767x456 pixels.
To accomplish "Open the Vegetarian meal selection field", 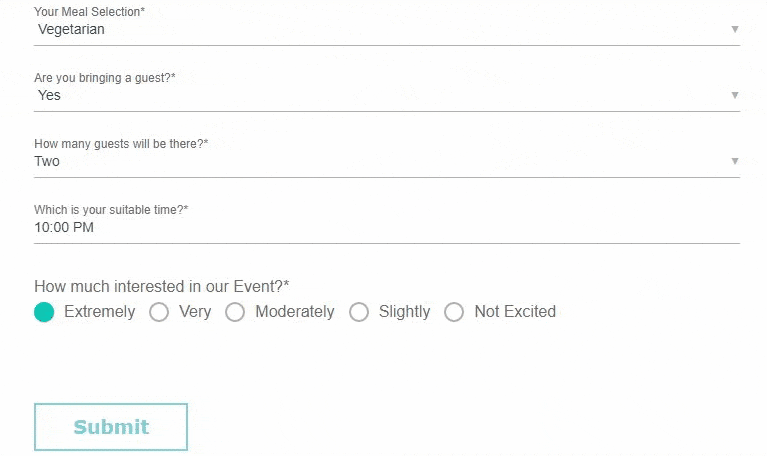I will tap(386, 29).
